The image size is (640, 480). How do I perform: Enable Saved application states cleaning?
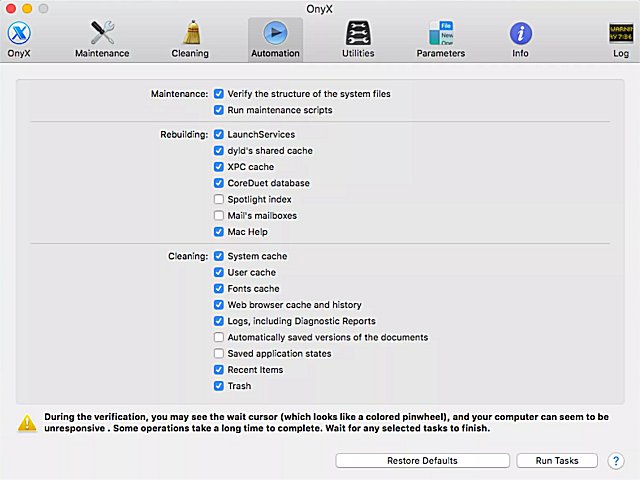[219, 354]
